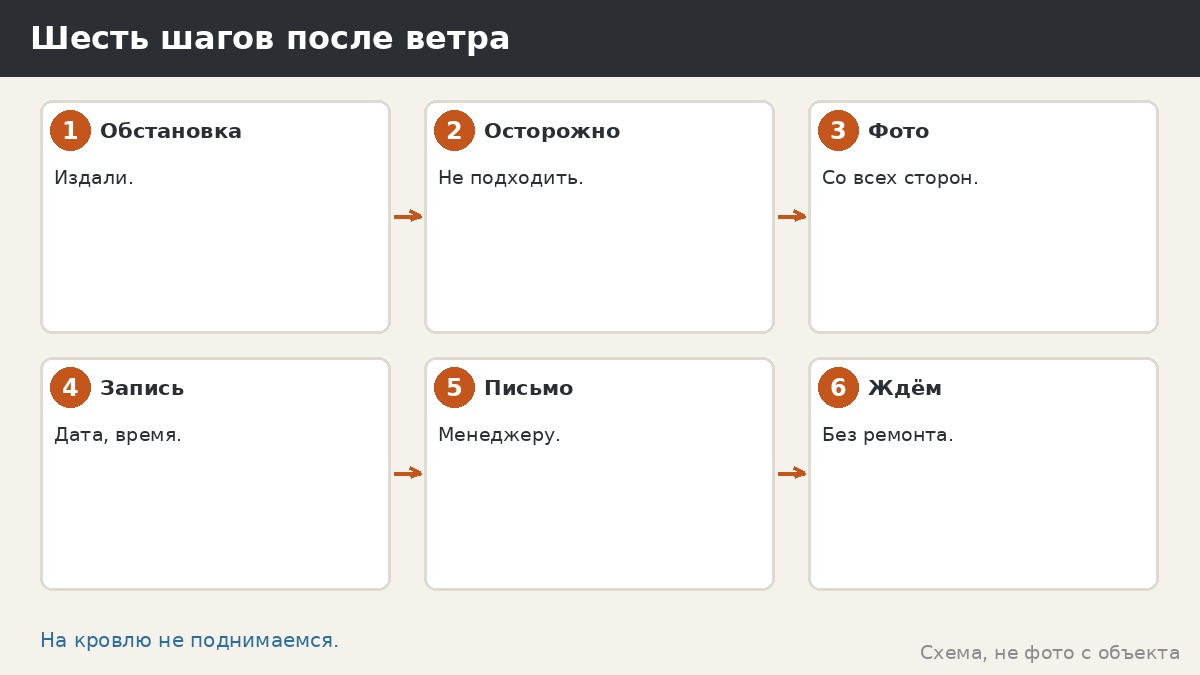Click the caption "Схема, не фото с объекта"
Screen dimensions: 1200x675
1050,653
